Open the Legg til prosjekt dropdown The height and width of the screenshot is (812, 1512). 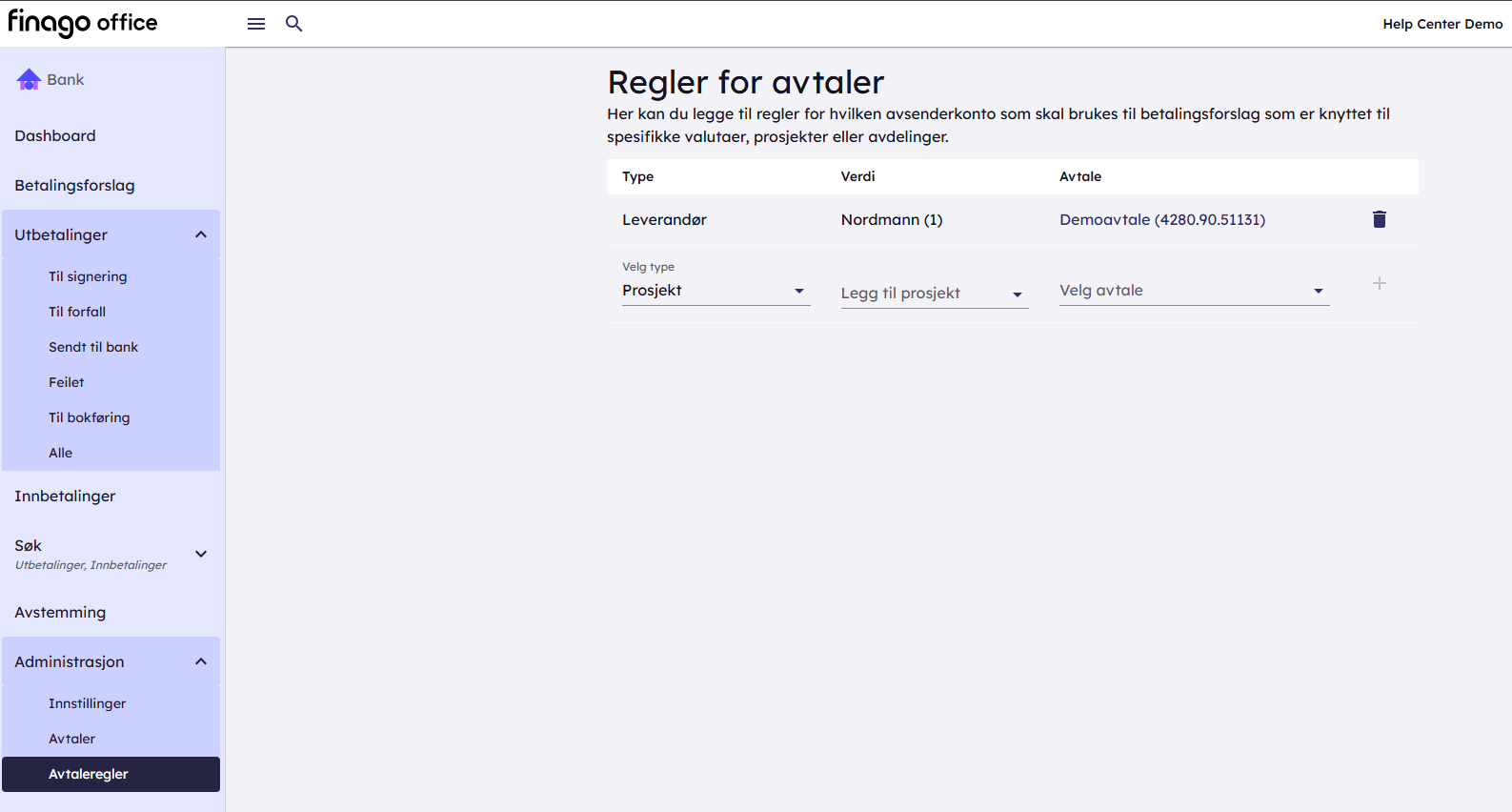click(934, 294)
